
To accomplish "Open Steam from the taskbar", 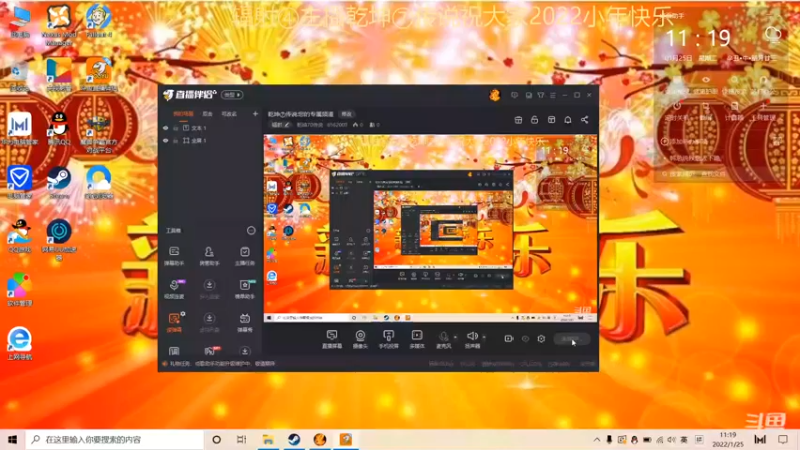I will click(294, 439).
